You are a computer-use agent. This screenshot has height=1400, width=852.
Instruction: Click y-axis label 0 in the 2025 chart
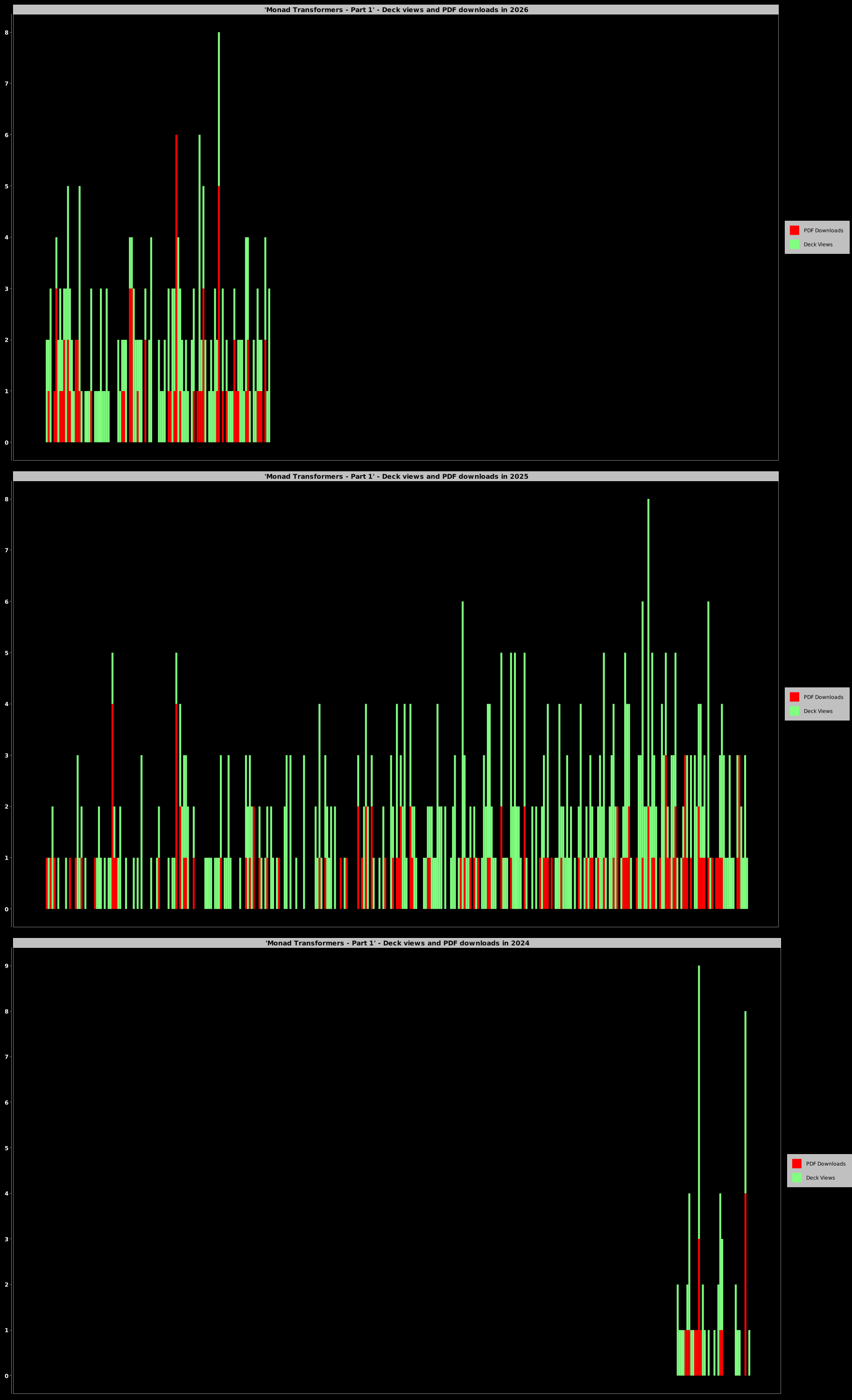tap(7, 909)
